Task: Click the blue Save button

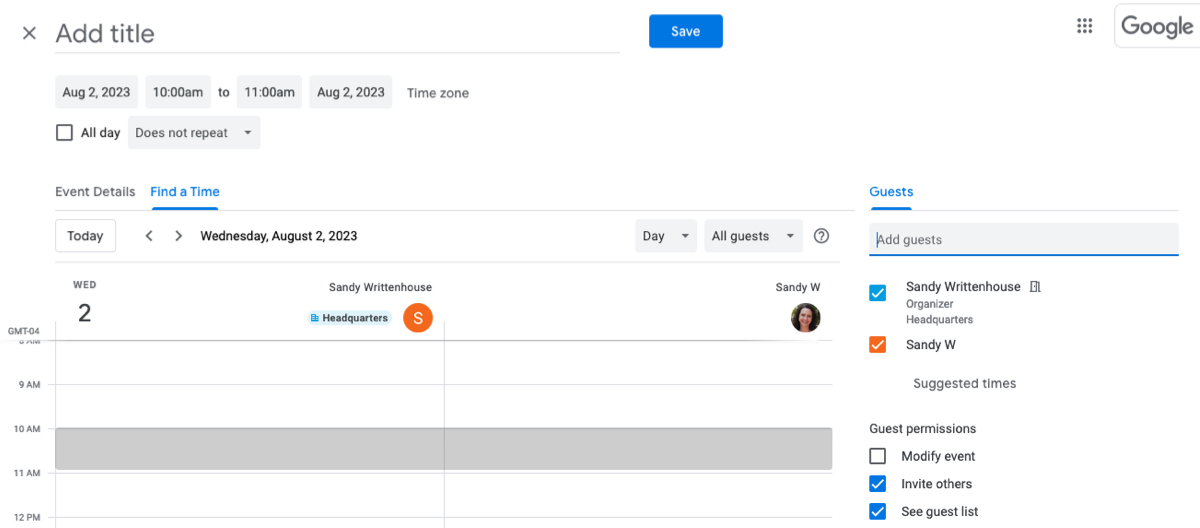Action: pyautogui.click(x=685, y=31)
